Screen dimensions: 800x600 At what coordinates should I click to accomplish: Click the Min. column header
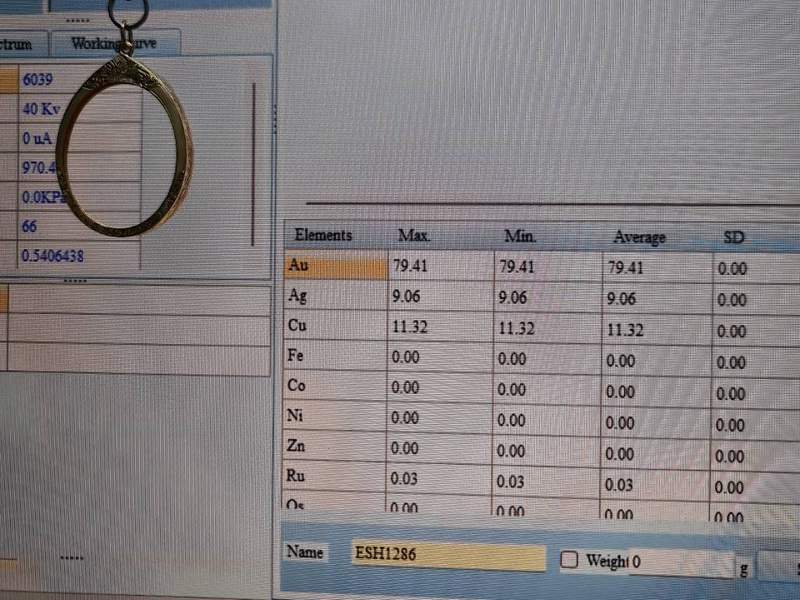tap(520, 237)
